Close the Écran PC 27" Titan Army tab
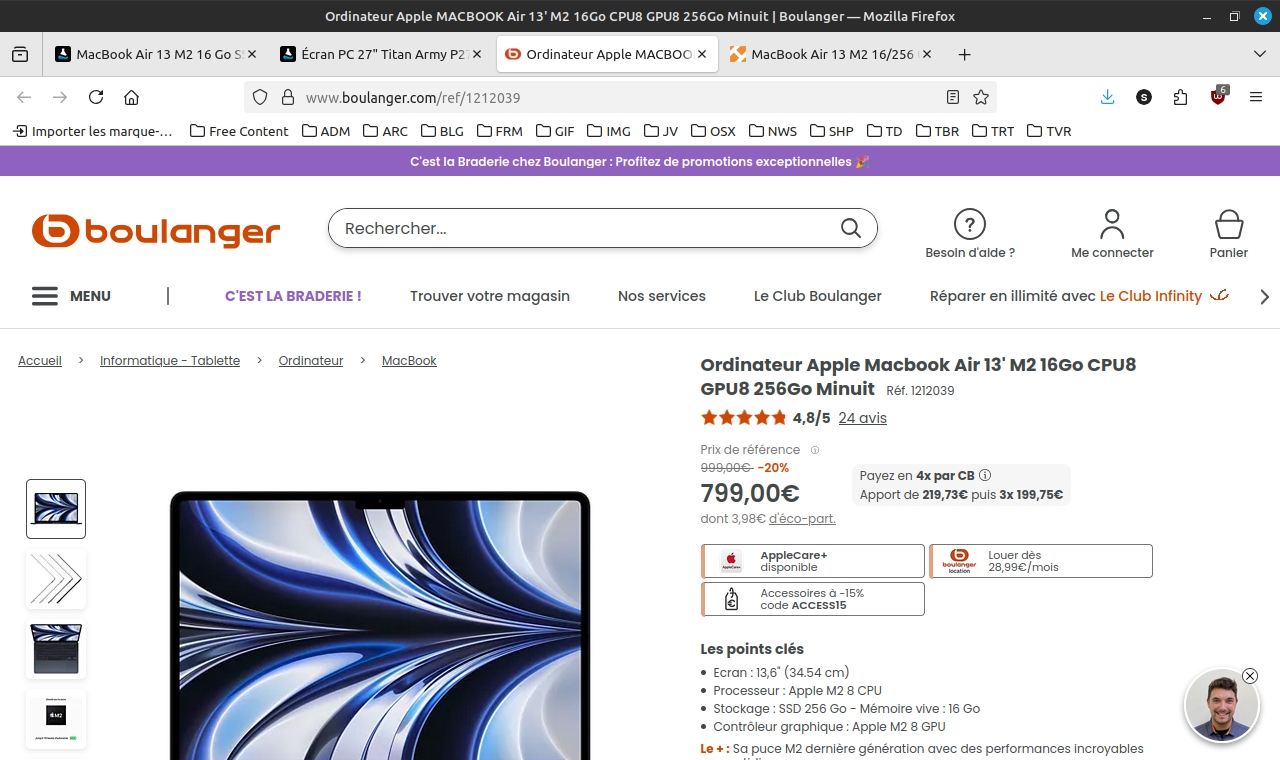The image size is (1280, 760). 477,55
